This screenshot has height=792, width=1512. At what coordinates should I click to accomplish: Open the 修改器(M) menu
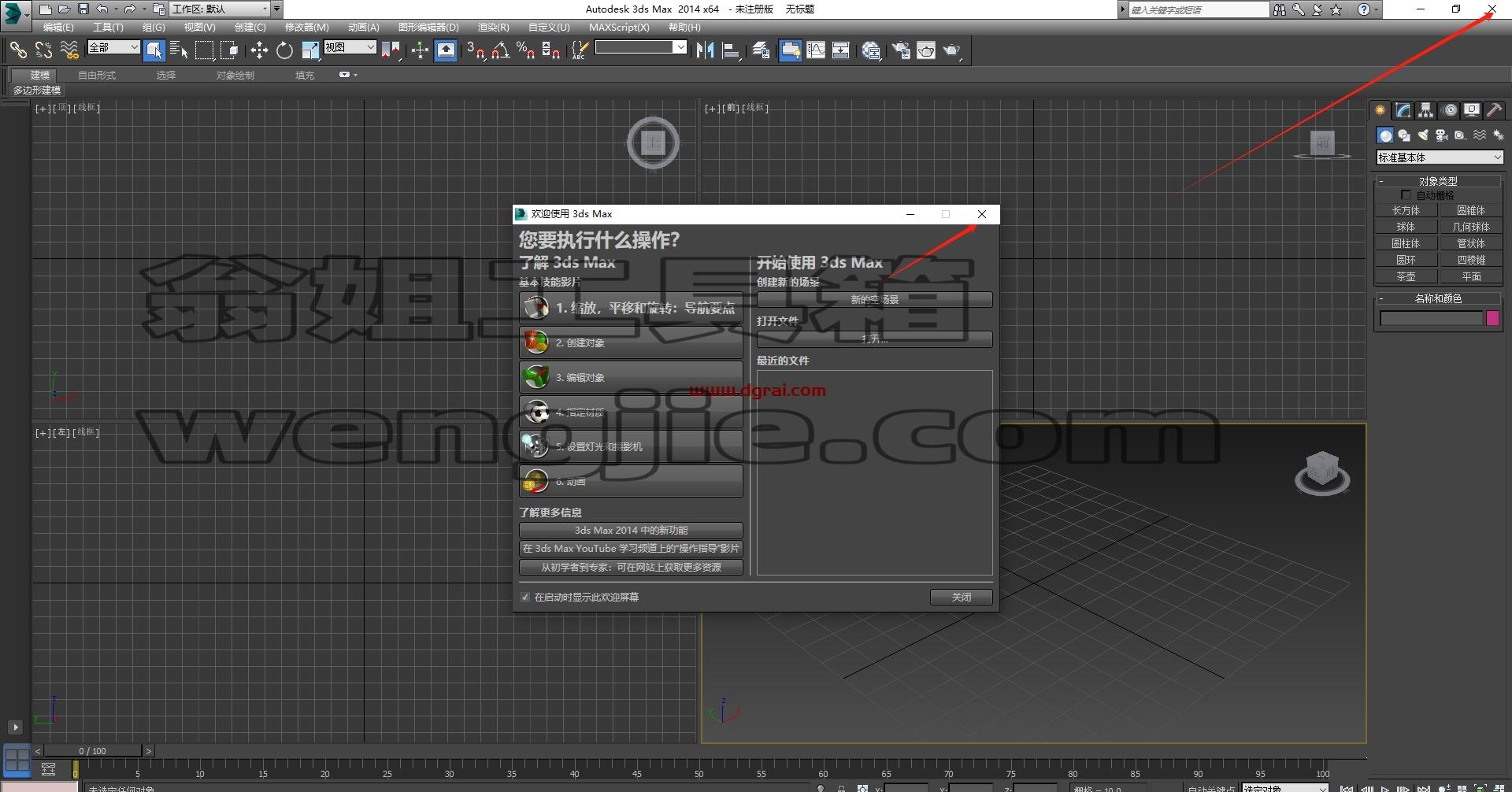click(306, 27)
